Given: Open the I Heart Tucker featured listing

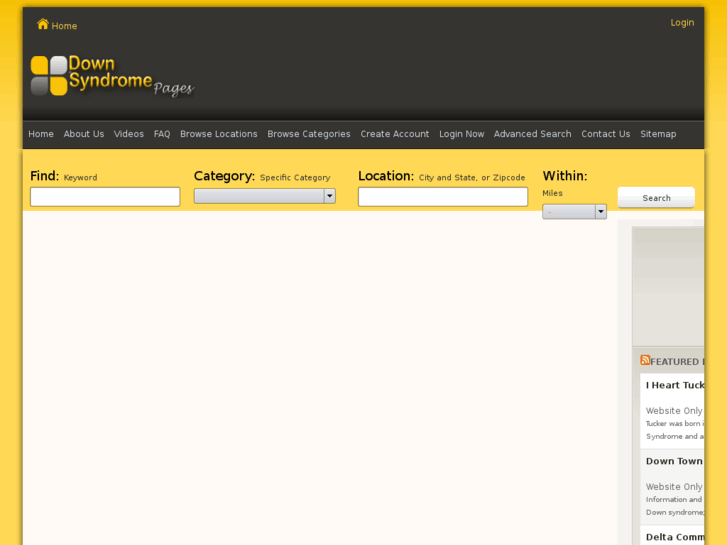Looking at the screenshot, I should [675, 385].
